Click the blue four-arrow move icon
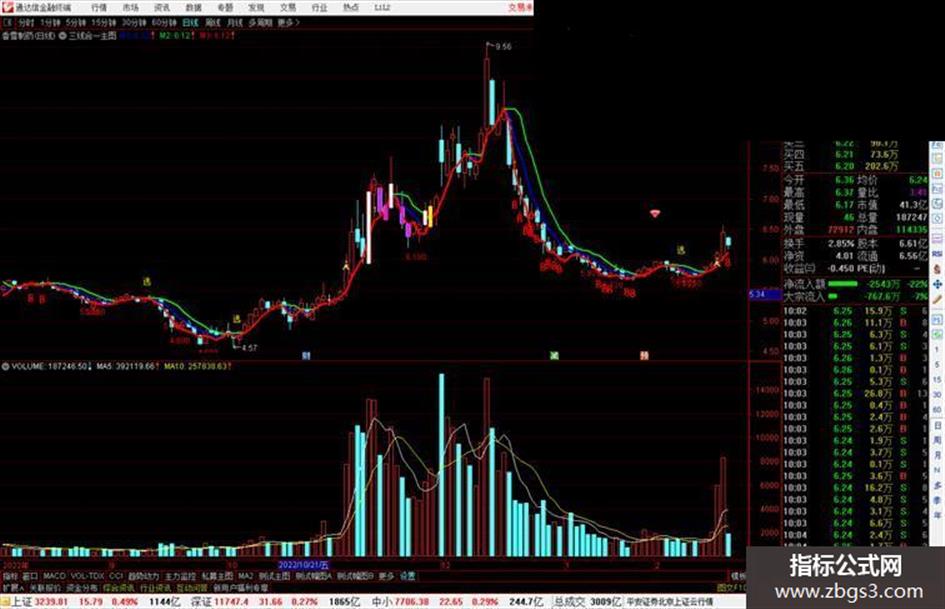Screen dimensions: 945x609 pyautogui.click(x=937, y=284)
